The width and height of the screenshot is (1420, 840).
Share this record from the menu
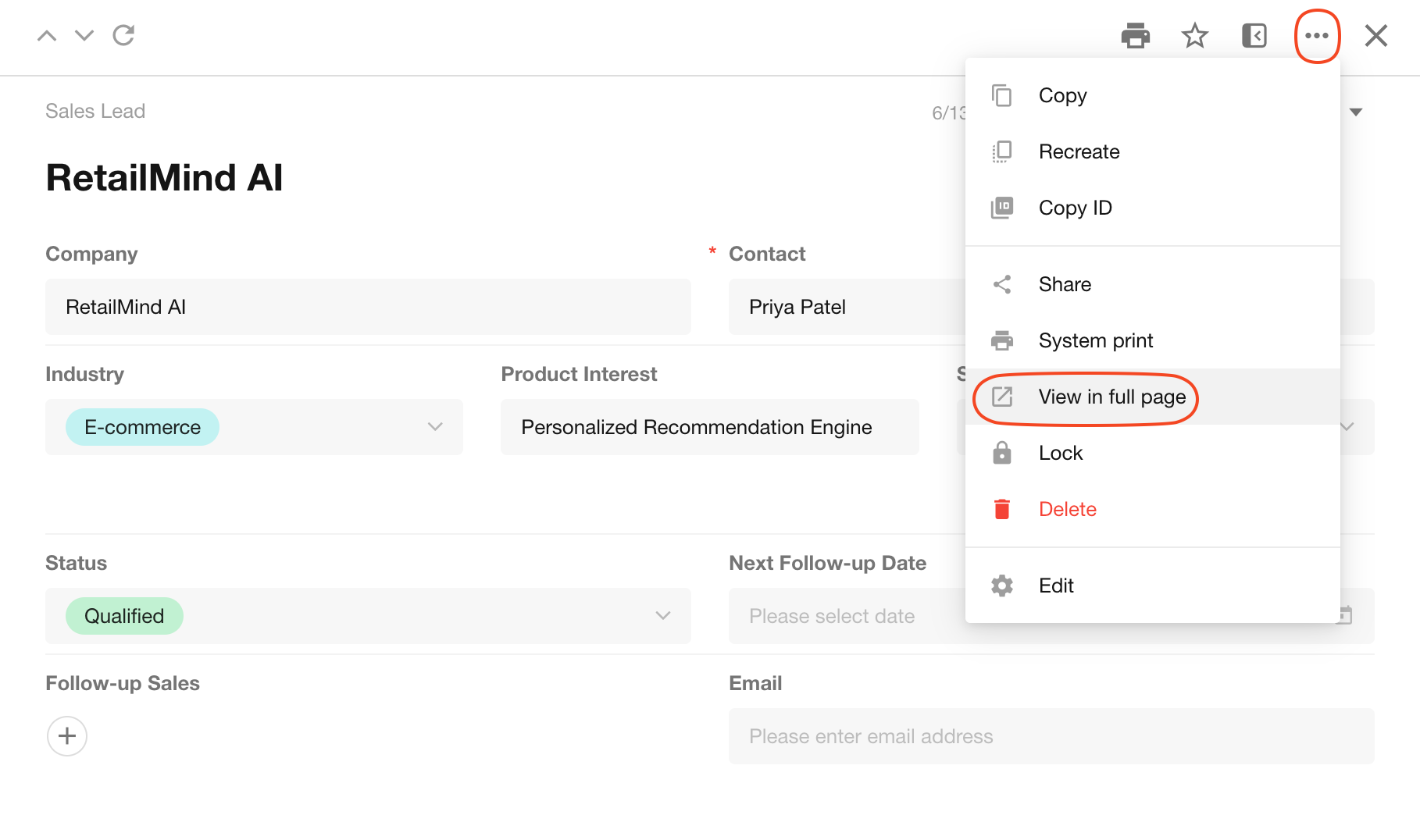pyautogui.click(x=1065, y=284)
